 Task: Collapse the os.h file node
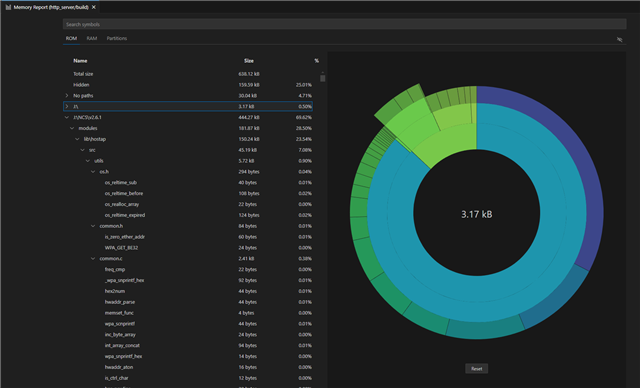point(93,172)
